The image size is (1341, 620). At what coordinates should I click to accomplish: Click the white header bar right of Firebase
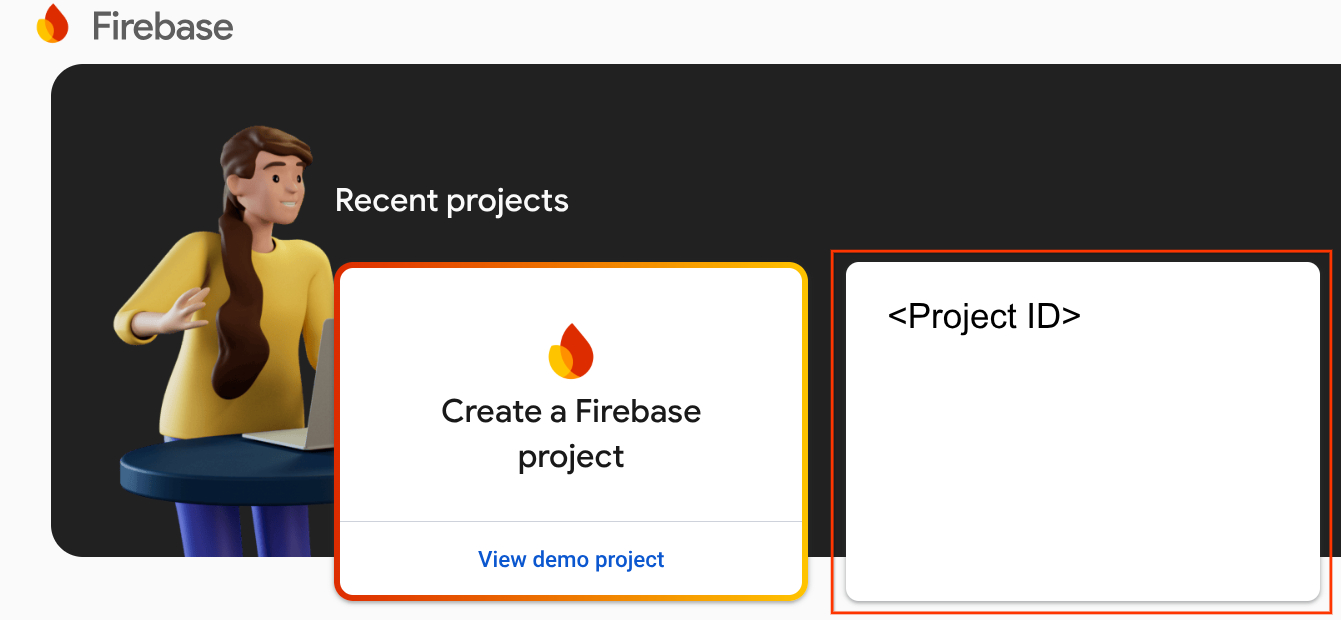point(700,25)
